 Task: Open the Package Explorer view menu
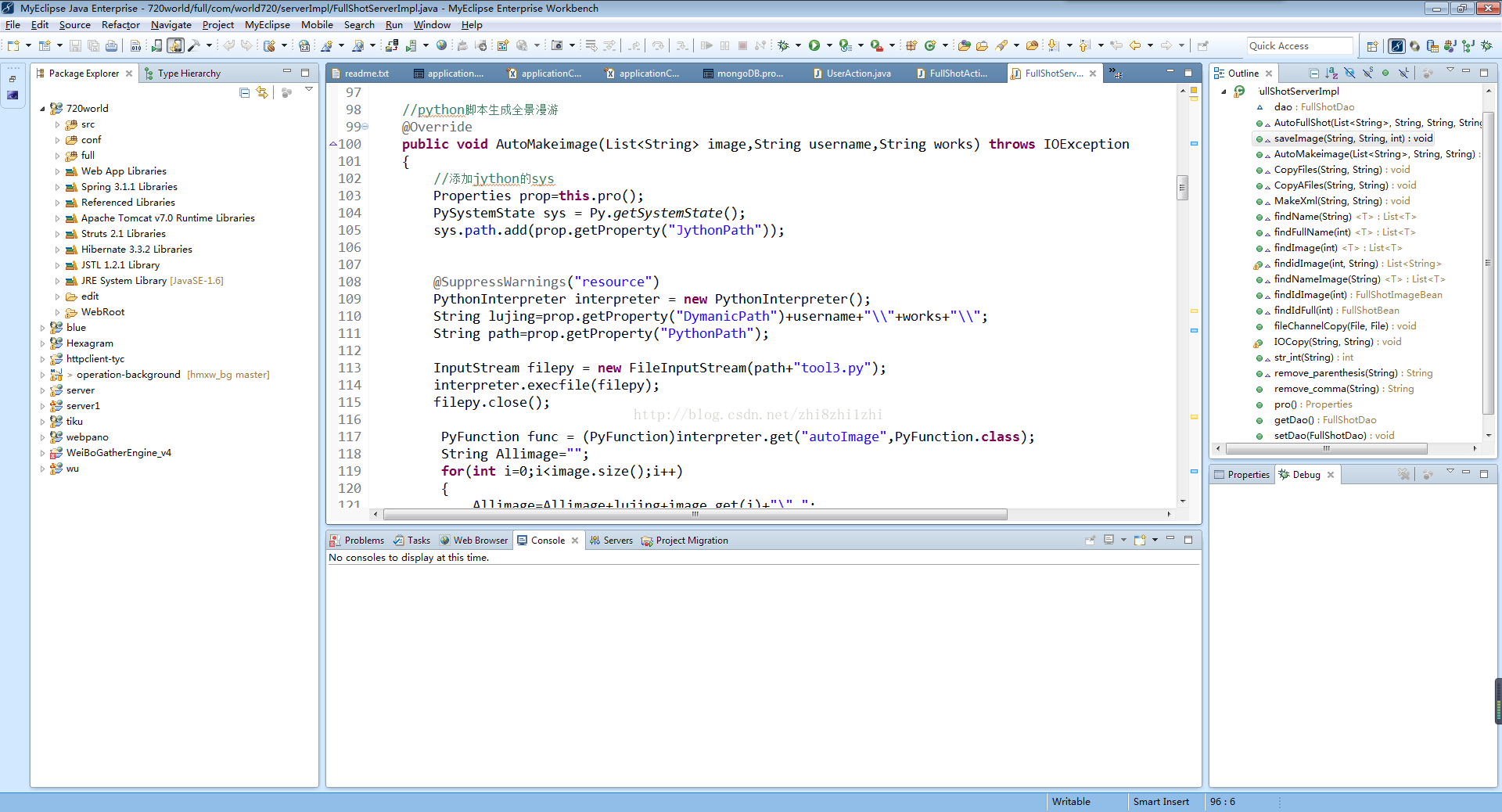tap(309, 90)
